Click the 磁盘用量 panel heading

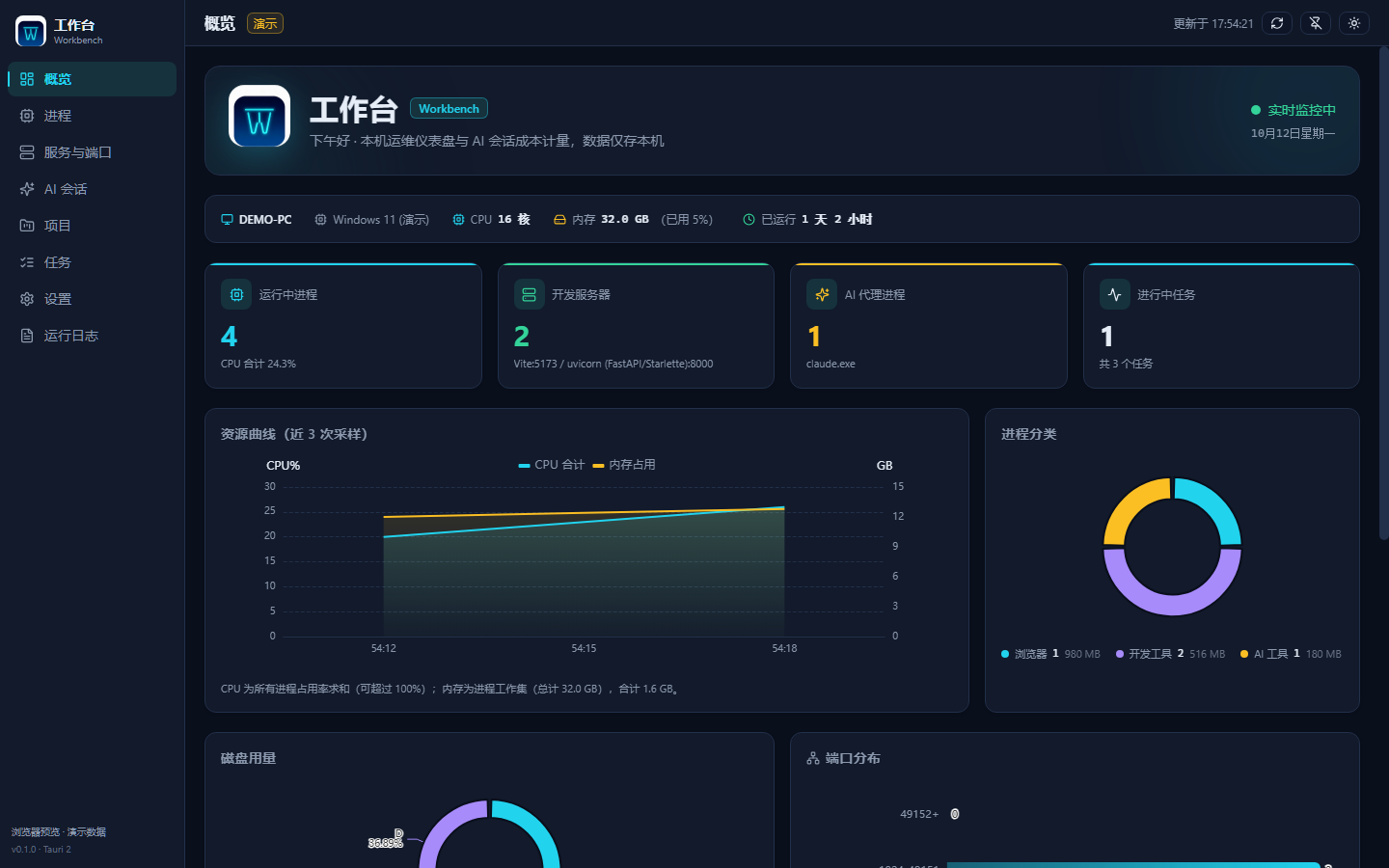(x=249, y=758)
